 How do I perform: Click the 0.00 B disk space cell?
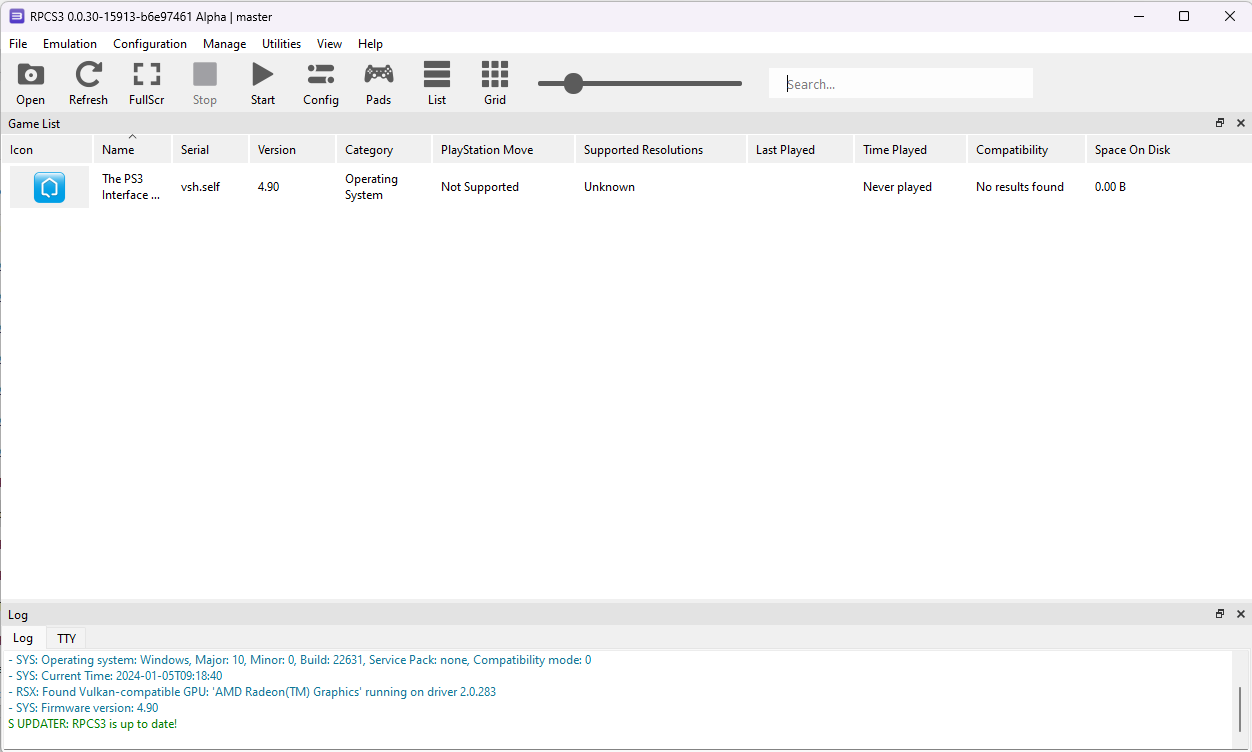click(x=1110, y=187)
